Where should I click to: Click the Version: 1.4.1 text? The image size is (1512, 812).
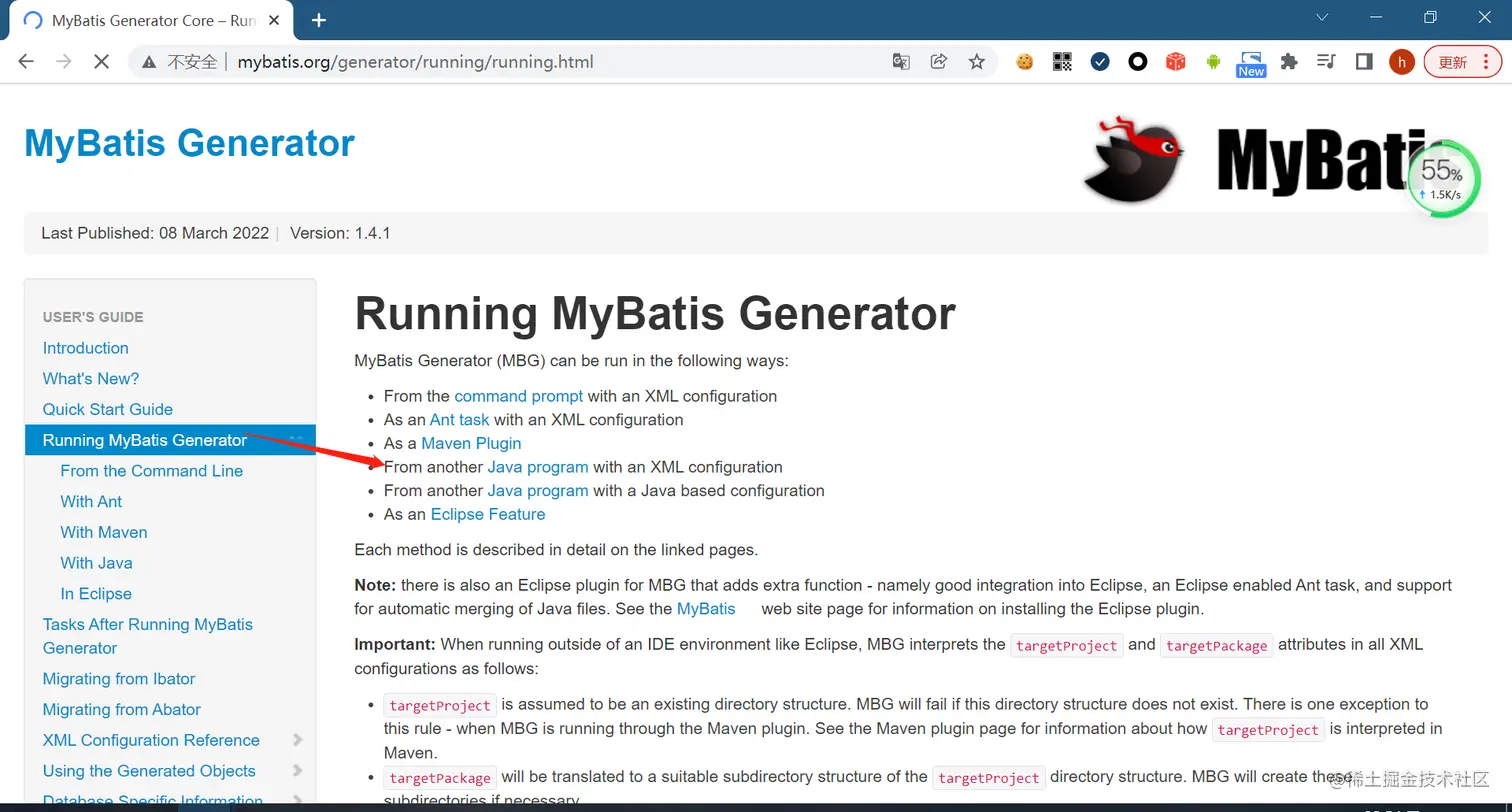340,233
